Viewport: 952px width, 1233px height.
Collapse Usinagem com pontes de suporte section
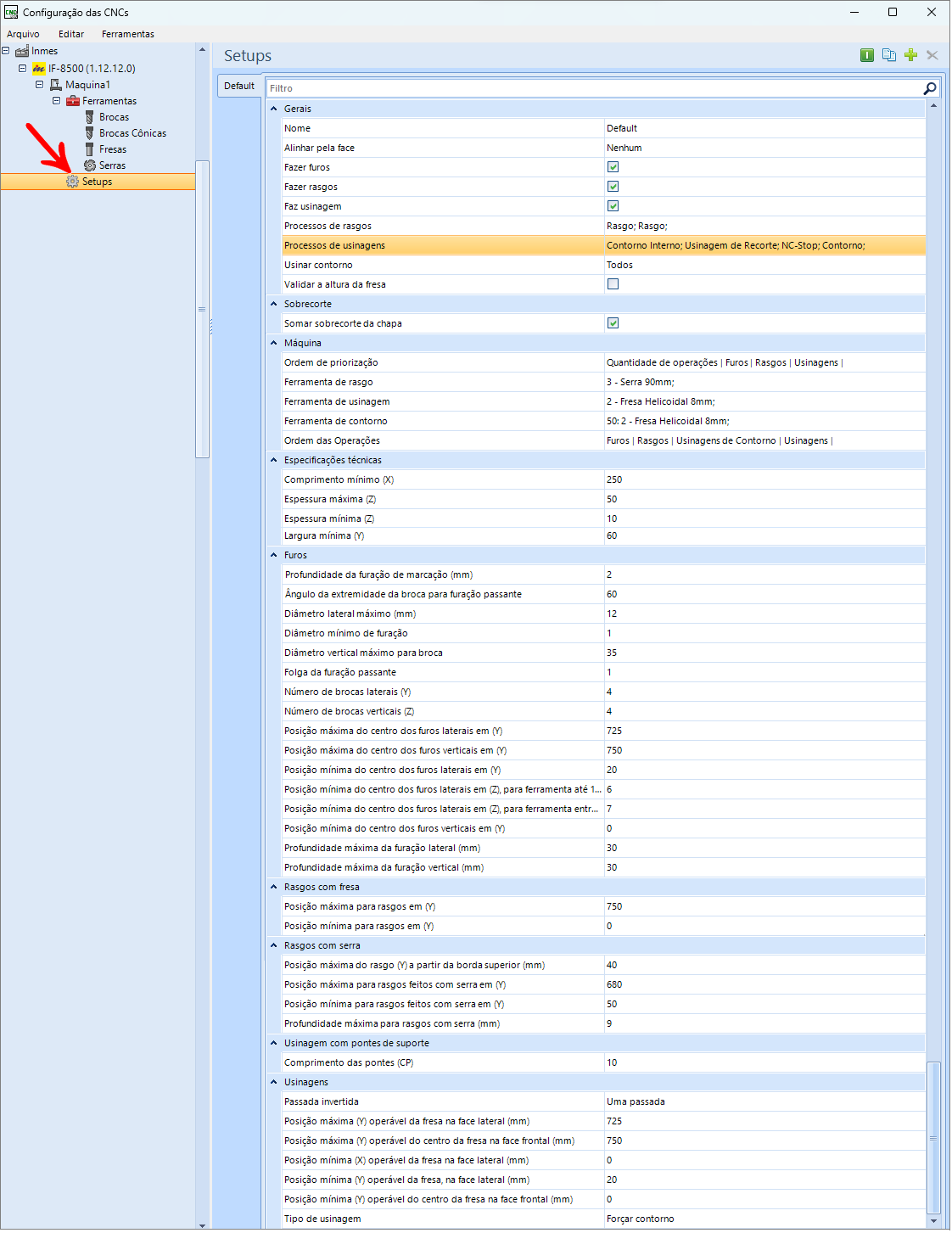[x=274, y=1043]
